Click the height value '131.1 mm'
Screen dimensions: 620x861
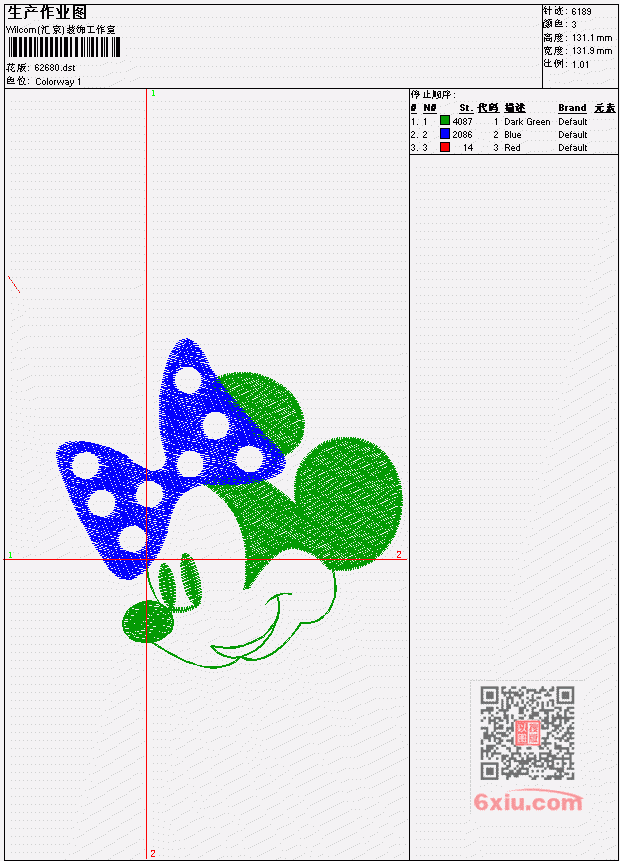[592, 38]
